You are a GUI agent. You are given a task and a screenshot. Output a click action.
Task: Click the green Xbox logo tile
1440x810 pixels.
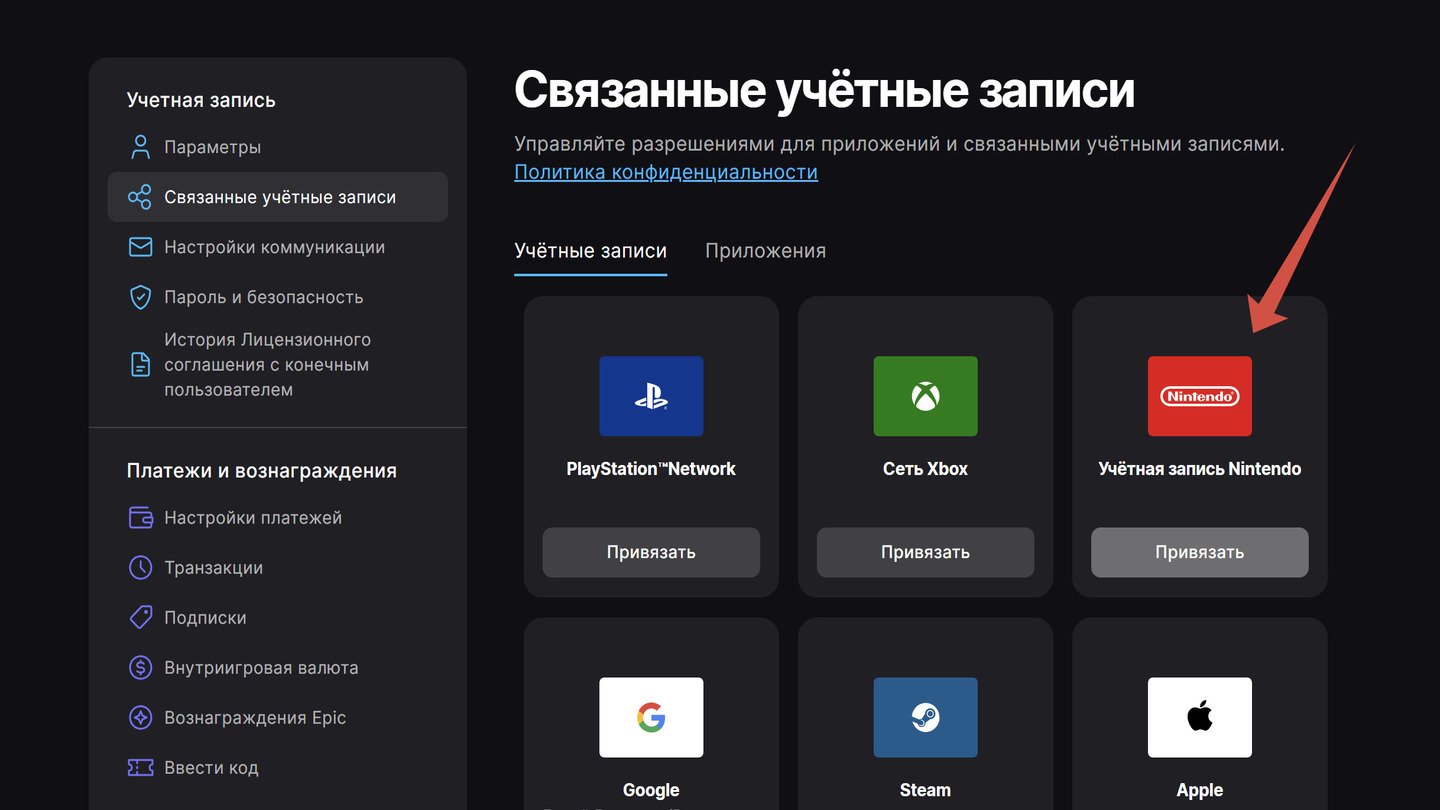tap(925, 396)
